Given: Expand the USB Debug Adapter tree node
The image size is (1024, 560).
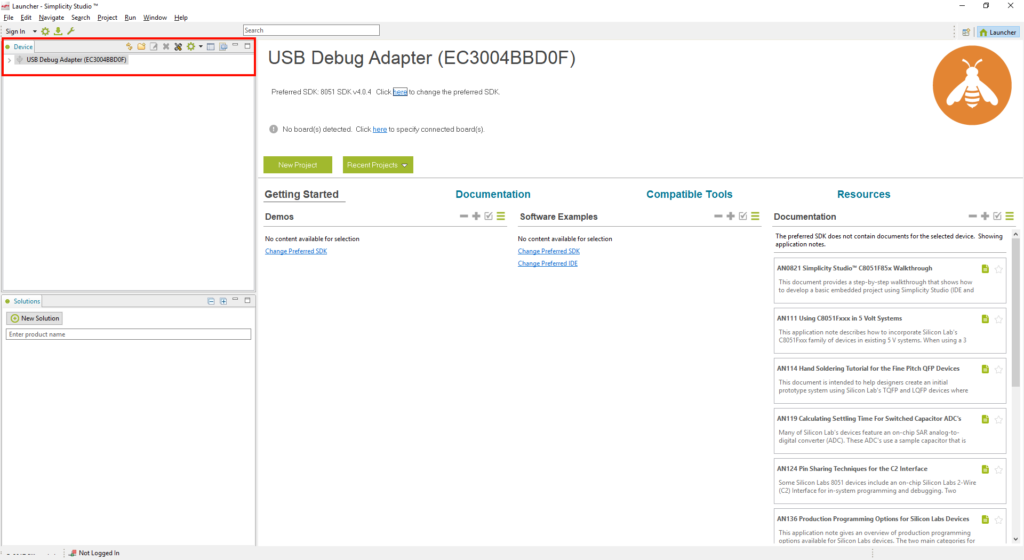Looking at the screenshot, I should tap(9, 60).
